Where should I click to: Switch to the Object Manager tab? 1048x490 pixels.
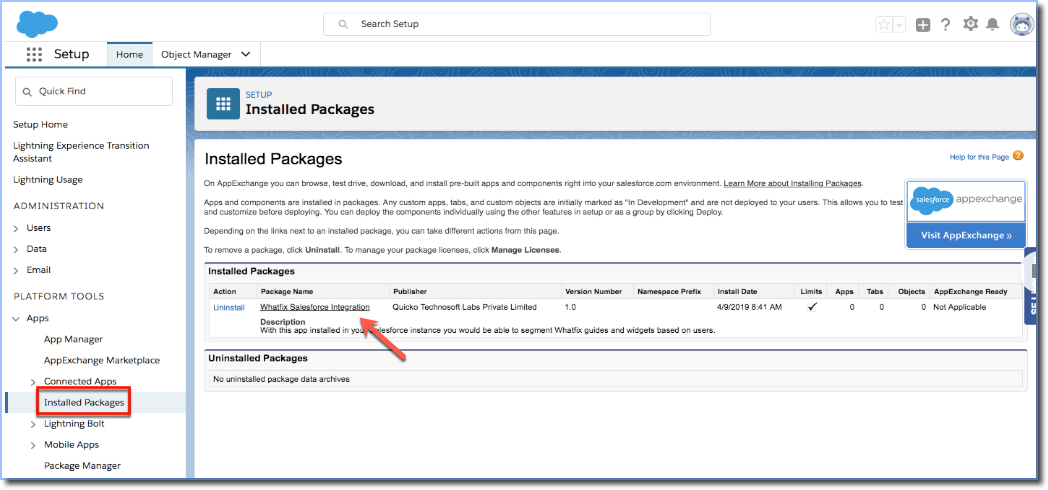(x=196, y=55)
